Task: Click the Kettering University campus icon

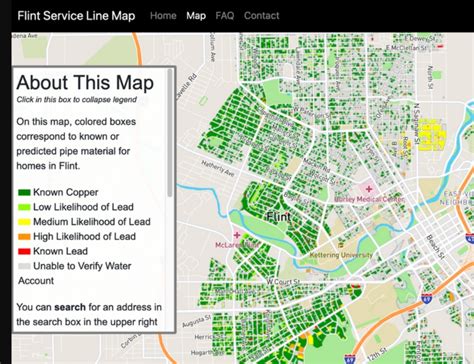Action: coord(340,245)
